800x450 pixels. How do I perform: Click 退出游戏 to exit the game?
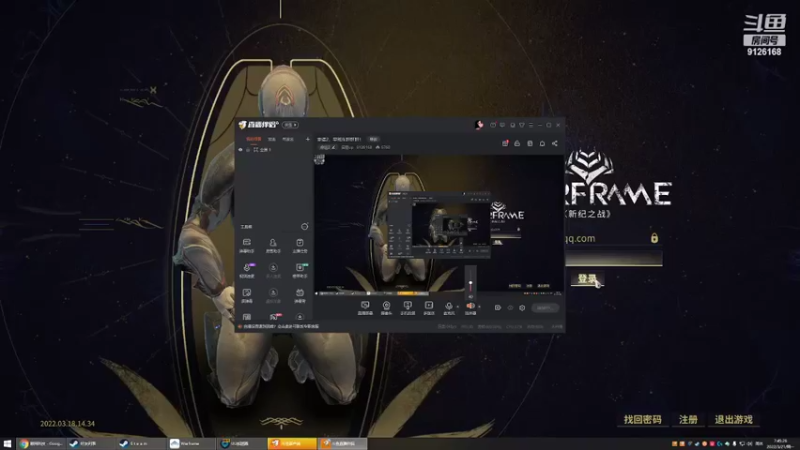coord(734,420)
